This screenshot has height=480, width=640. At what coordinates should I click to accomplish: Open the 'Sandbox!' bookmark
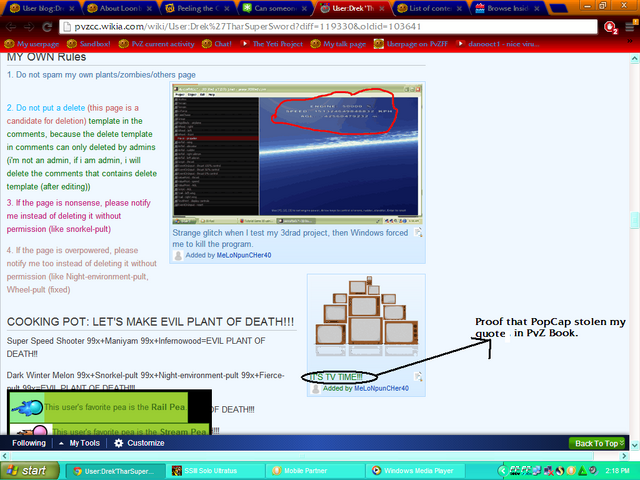point(89,44)
